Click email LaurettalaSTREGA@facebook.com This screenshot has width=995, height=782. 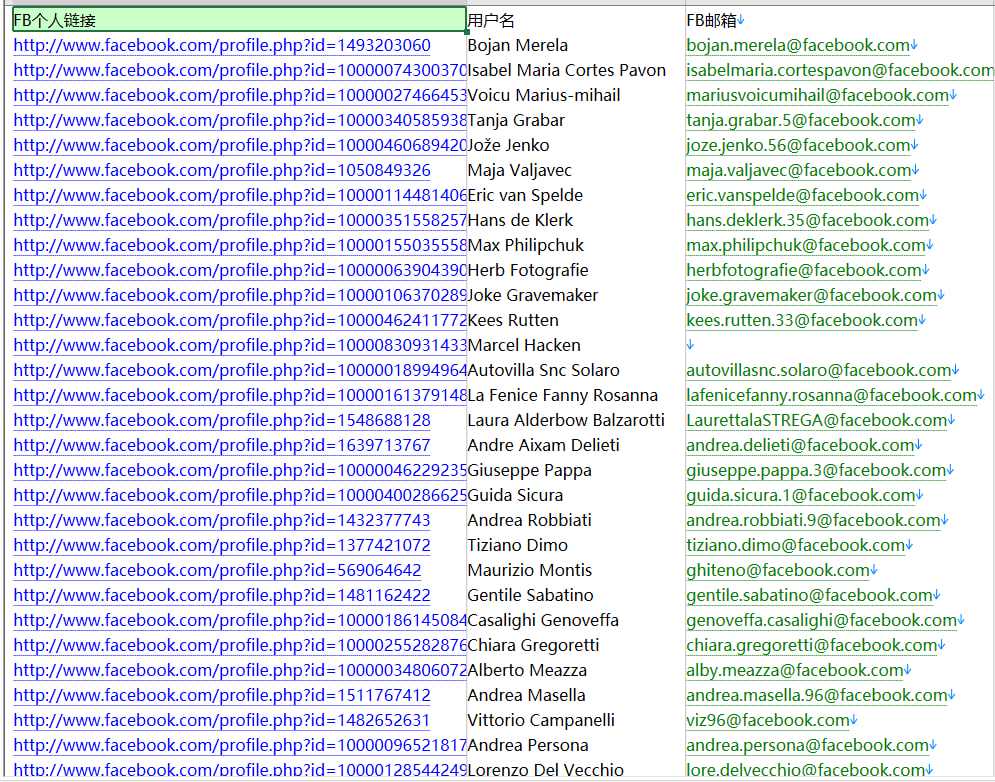pos(817,420)
